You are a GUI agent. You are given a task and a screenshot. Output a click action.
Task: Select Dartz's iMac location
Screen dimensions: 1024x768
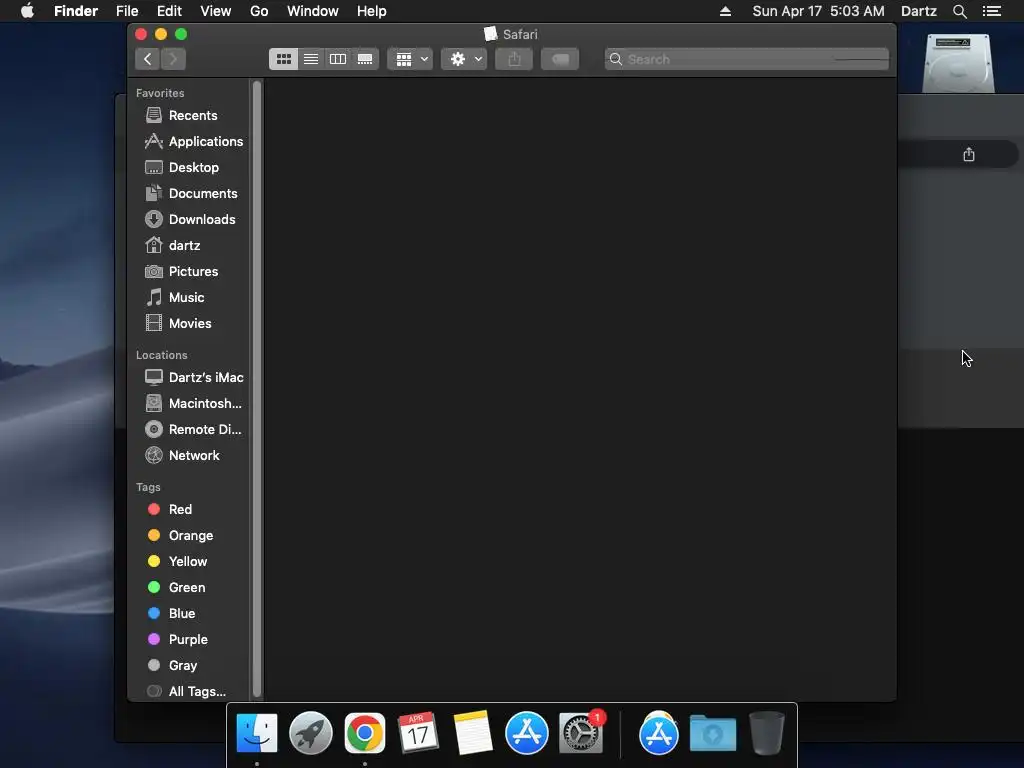pyautogui.click(x=189, y=377)
